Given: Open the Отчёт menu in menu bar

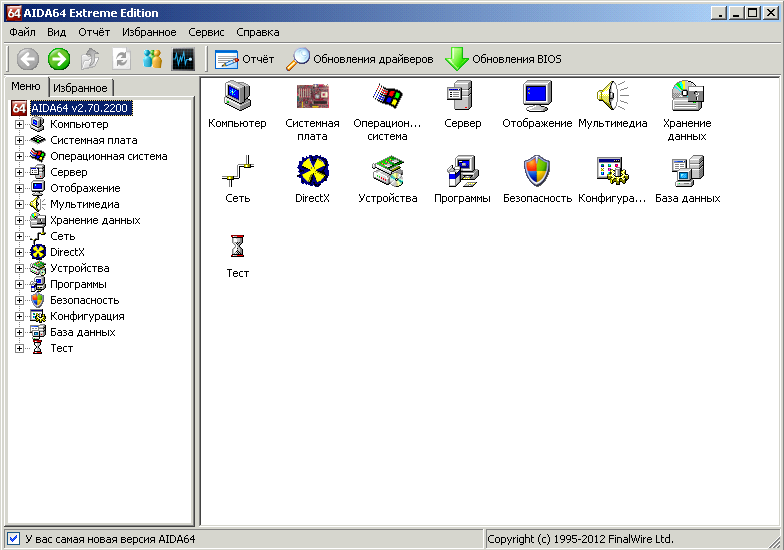Looking at the screenshot, I should tap(94, 32).
